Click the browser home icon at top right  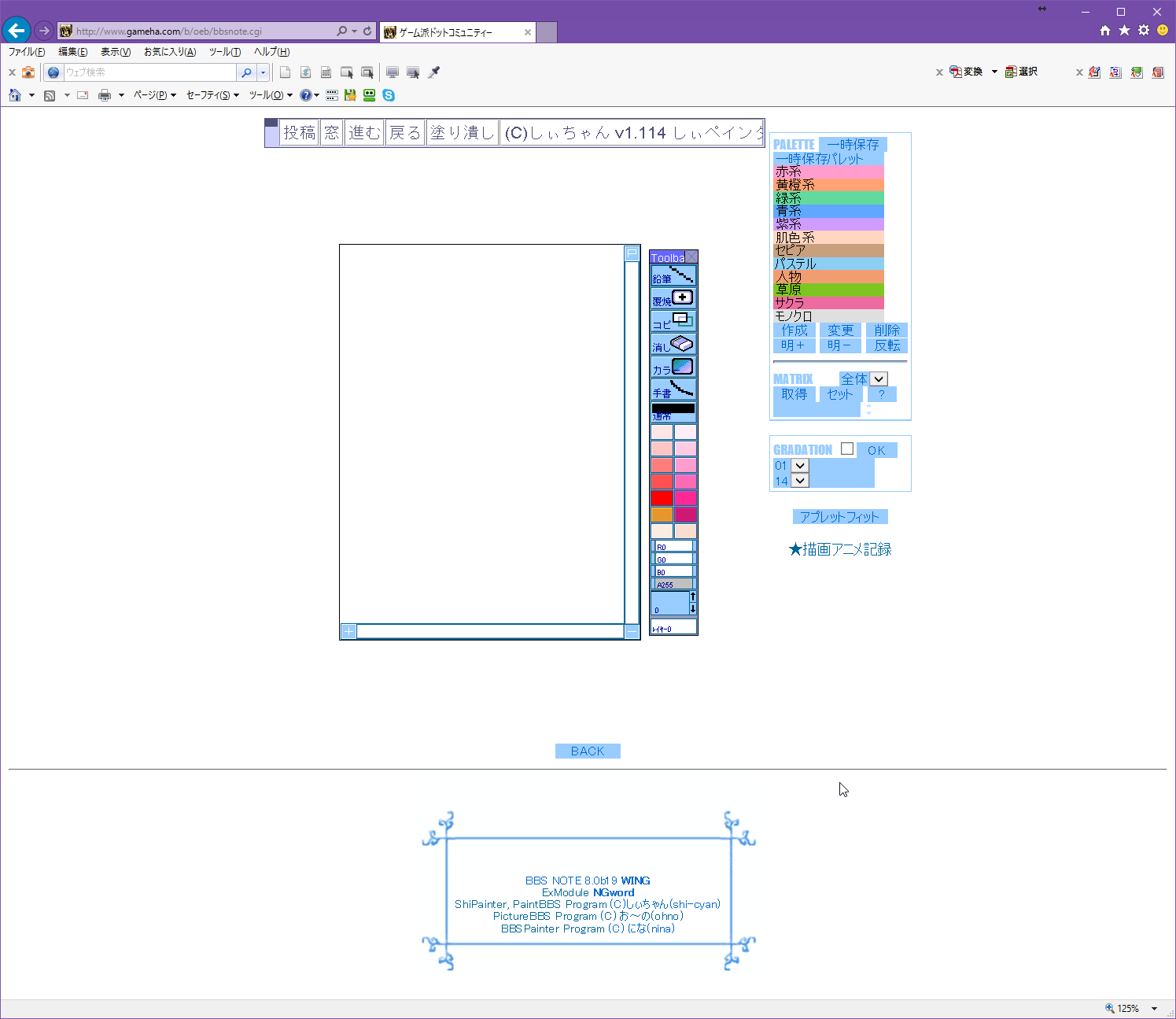(1105, 31)
